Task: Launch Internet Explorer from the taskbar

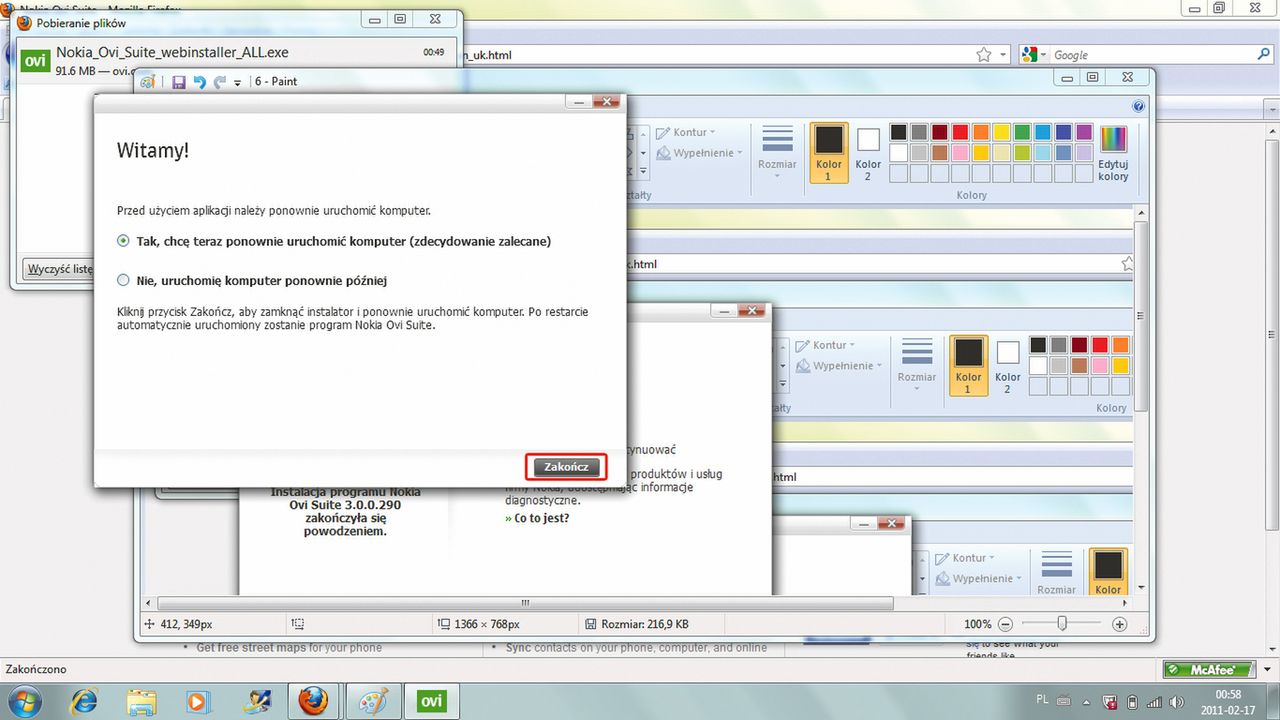Action: 85,701
